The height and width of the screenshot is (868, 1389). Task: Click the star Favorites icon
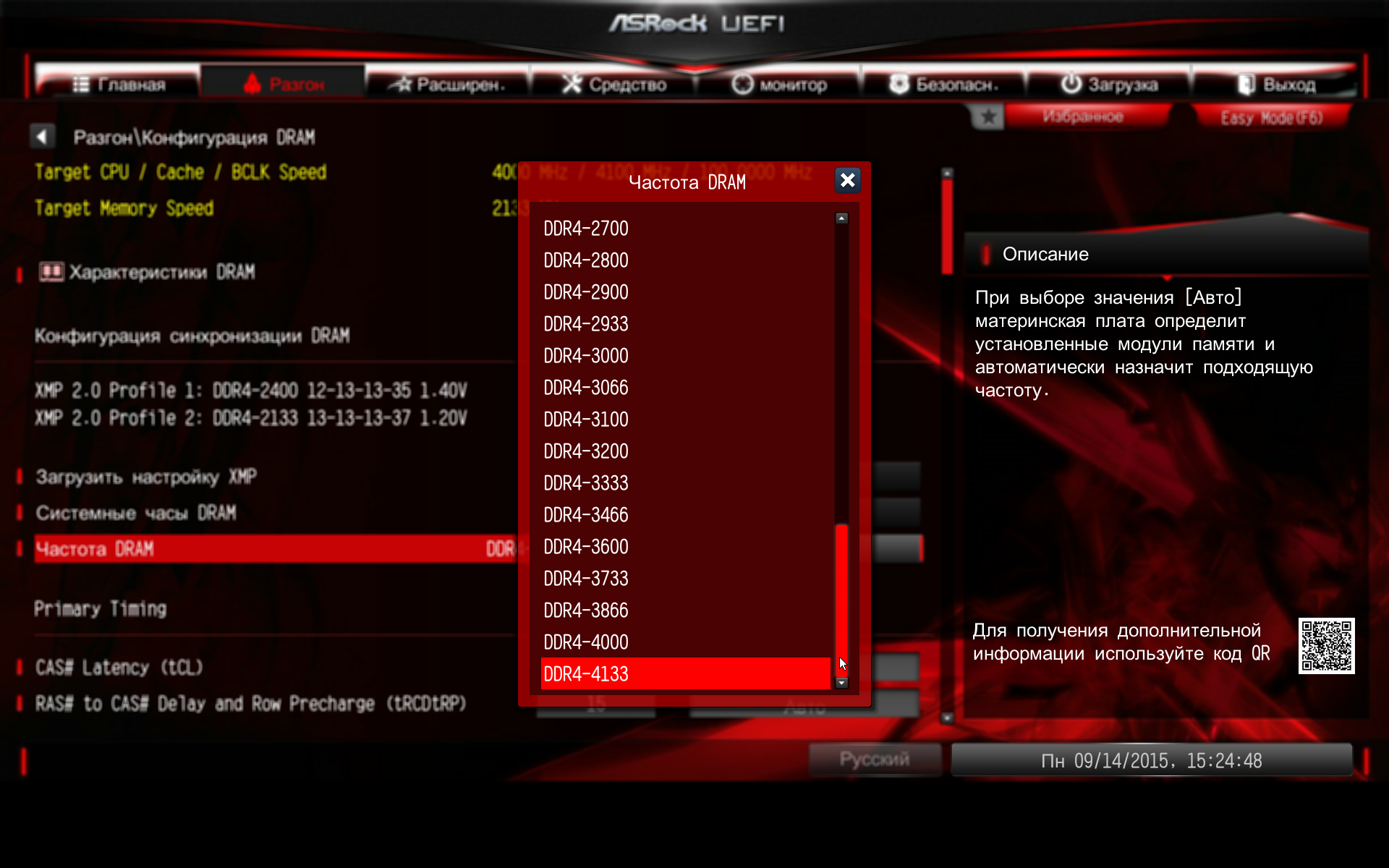coord(987,117)
